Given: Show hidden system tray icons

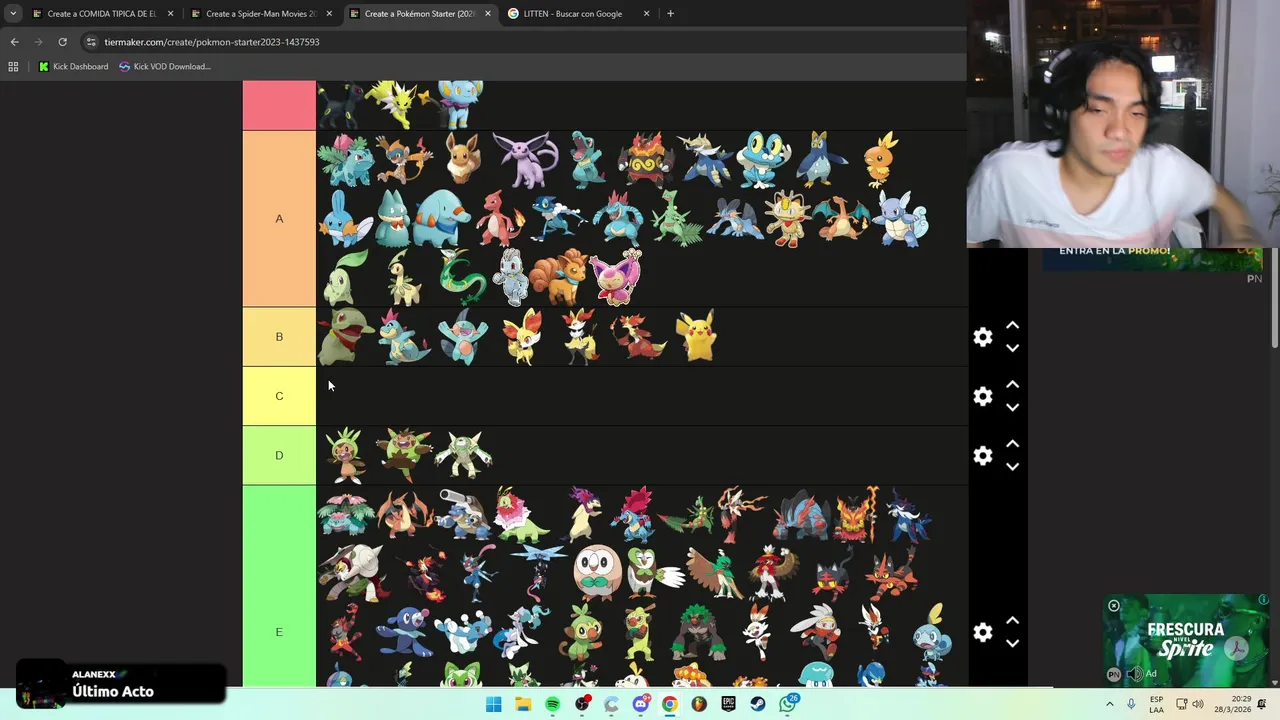Looking at the screenshot, I should (x=1109, y=704).
